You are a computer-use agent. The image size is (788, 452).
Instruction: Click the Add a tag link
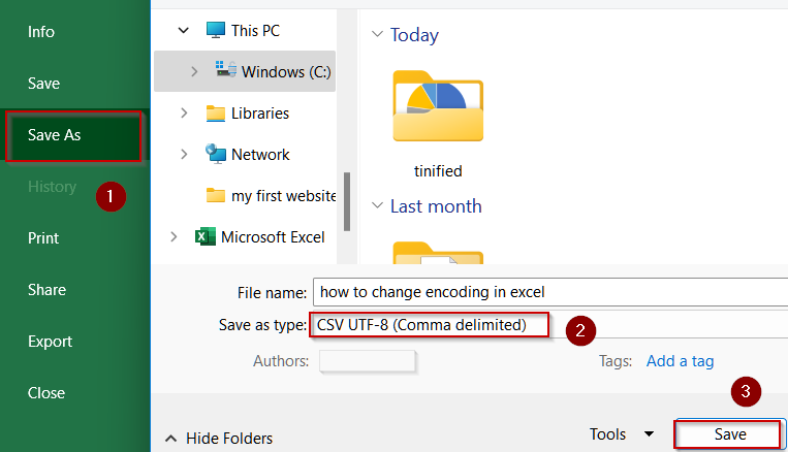point(680,361)
